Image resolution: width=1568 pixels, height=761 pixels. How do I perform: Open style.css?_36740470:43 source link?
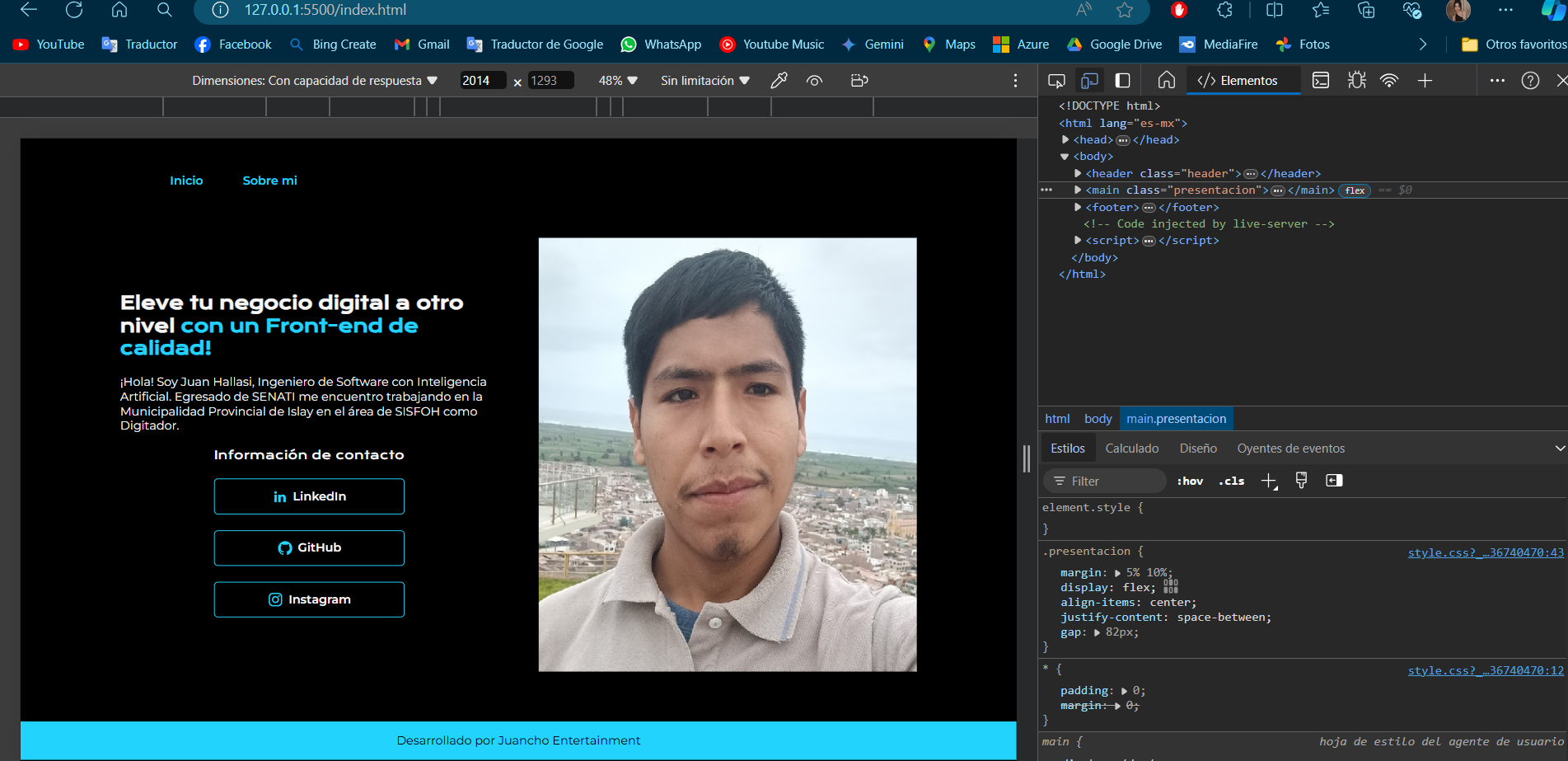tap(1486, 552)
